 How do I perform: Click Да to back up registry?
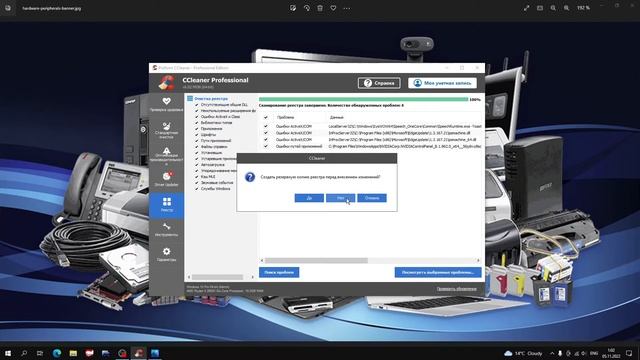click(309, 198)
